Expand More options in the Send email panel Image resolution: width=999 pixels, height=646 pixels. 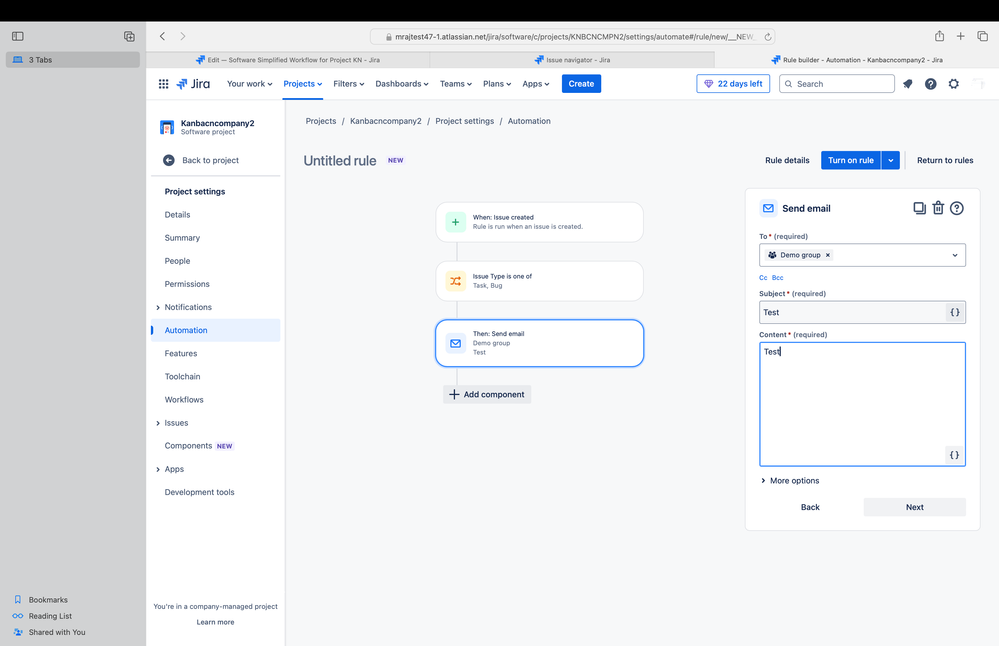(x=790, y=480)
